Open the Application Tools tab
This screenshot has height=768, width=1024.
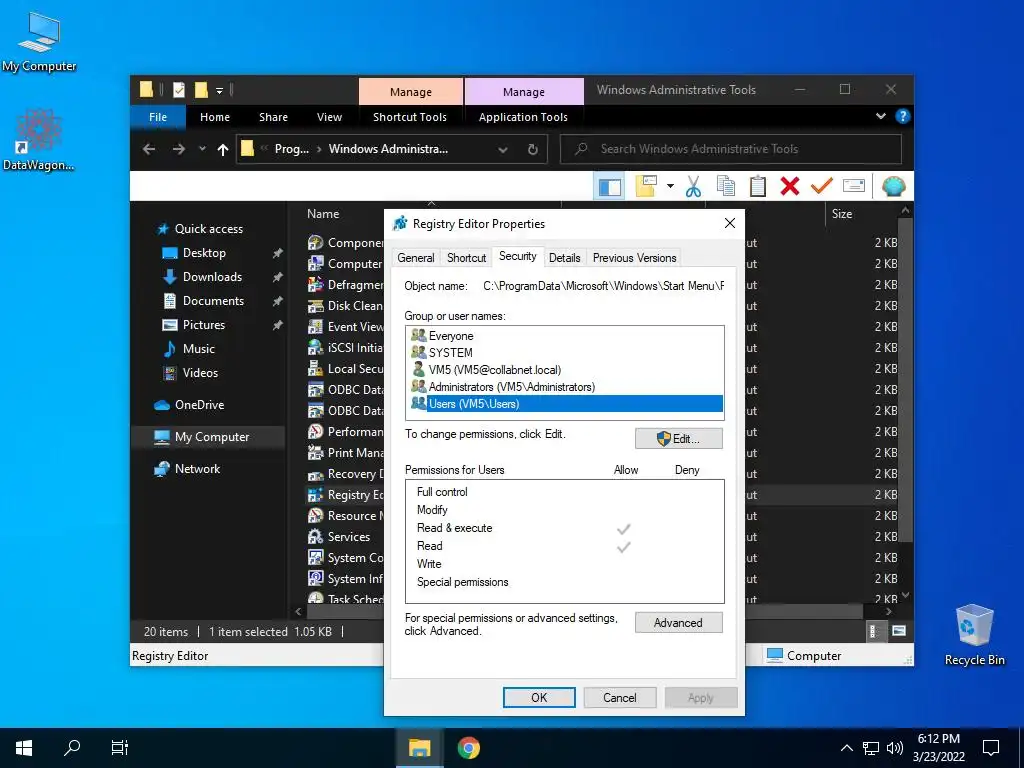[x=523, y=117]
